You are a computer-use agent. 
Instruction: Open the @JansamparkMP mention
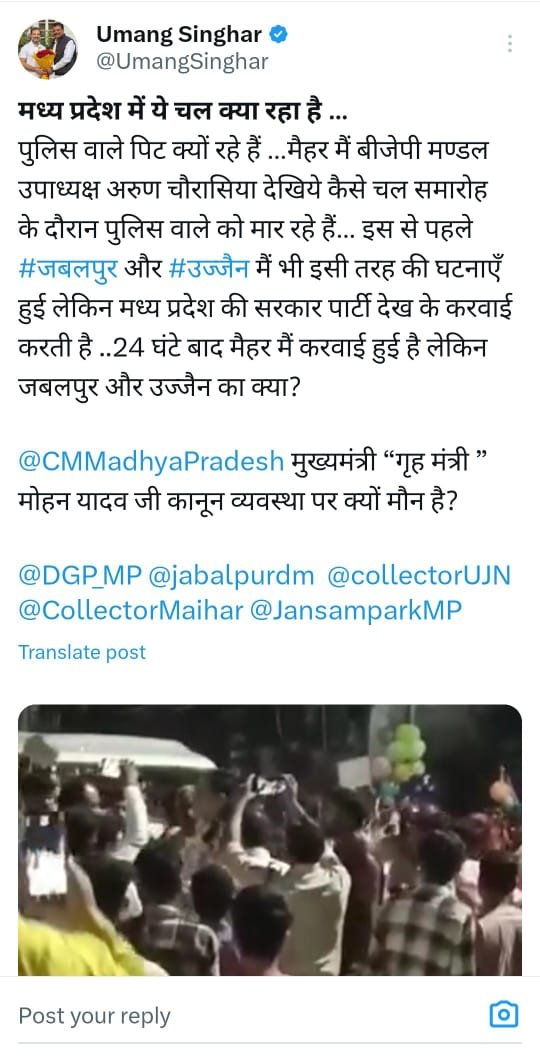click(x=356, y=611)
